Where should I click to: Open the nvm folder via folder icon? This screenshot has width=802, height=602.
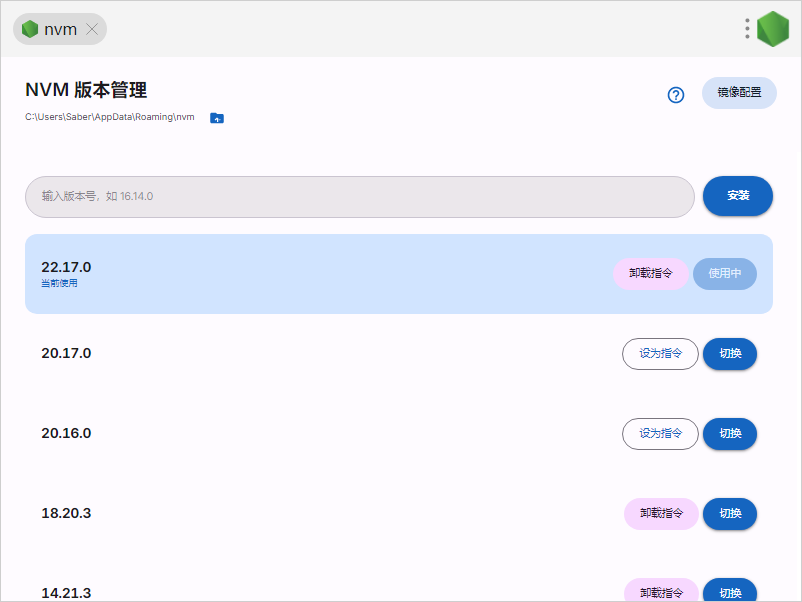217,118
